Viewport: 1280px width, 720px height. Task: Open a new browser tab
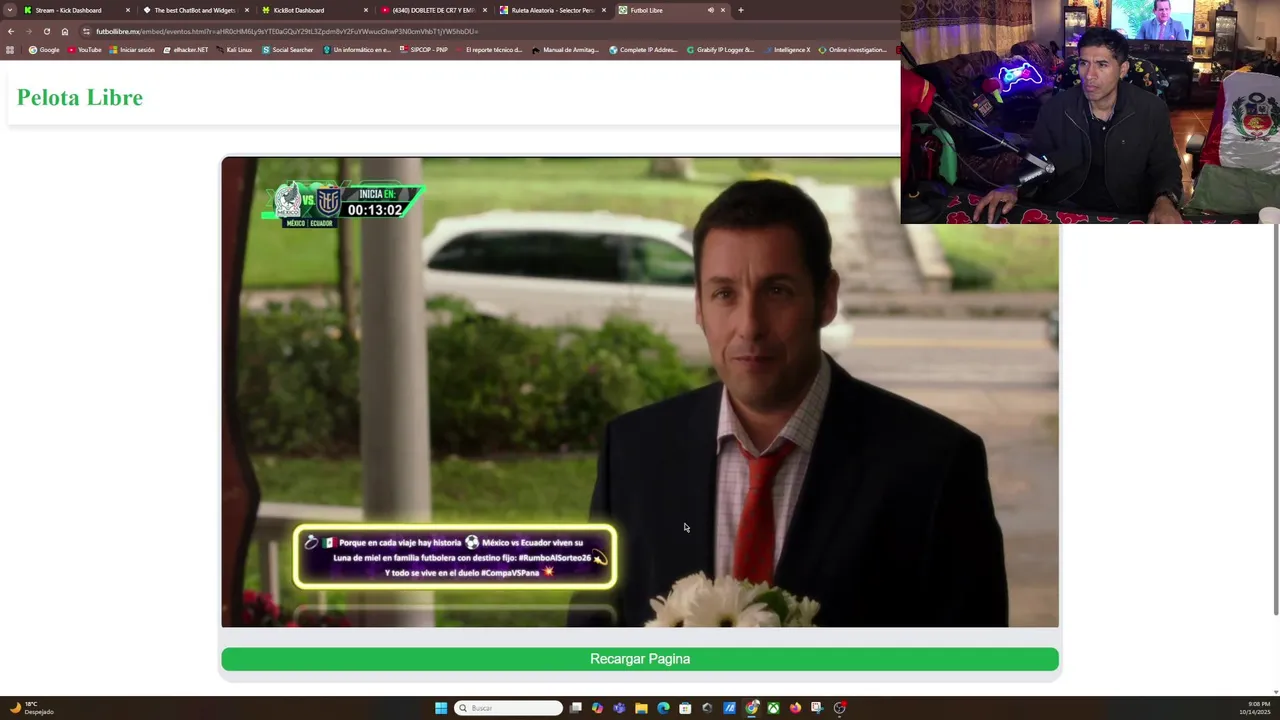(741, 10)
